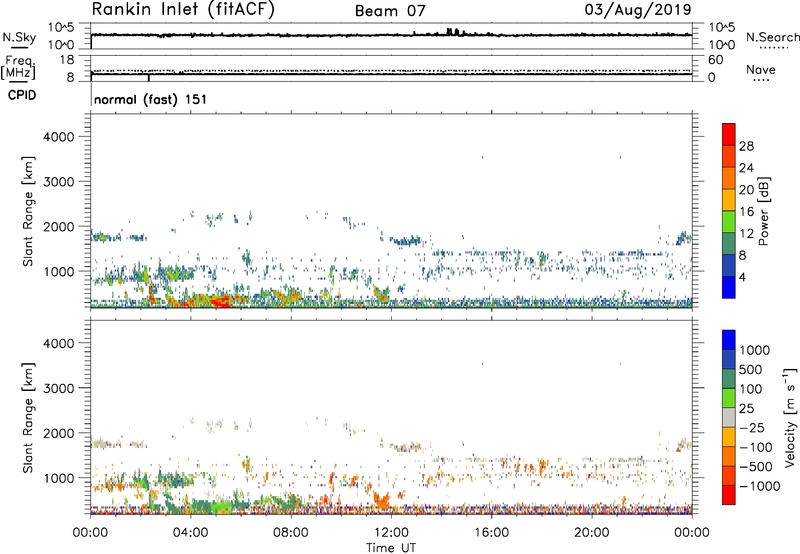Click the red segment of Power colorbar

(729, 135)
